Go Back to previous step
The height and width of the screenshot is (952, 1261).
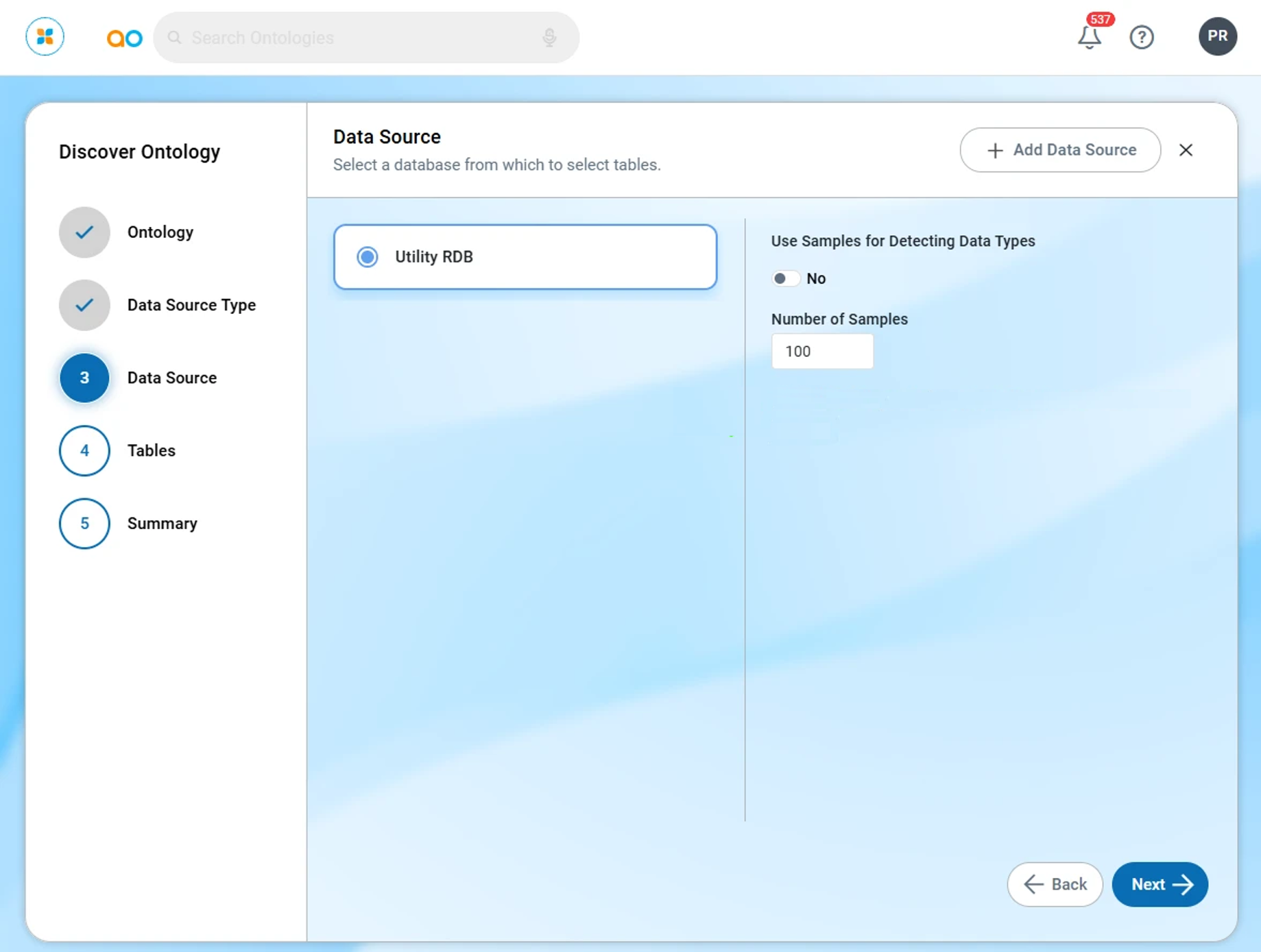pos(1055,884)
